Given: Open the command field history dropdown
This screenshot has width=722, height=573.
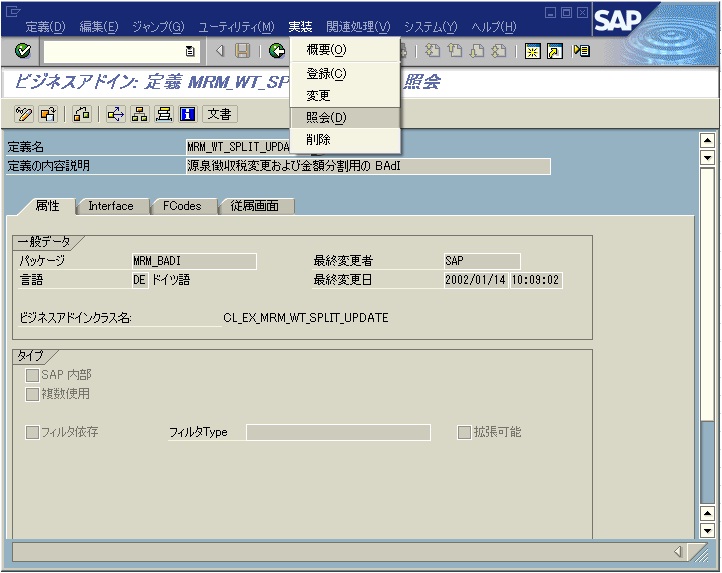Looking at the screenshot, I should click(x=190, y=51).
